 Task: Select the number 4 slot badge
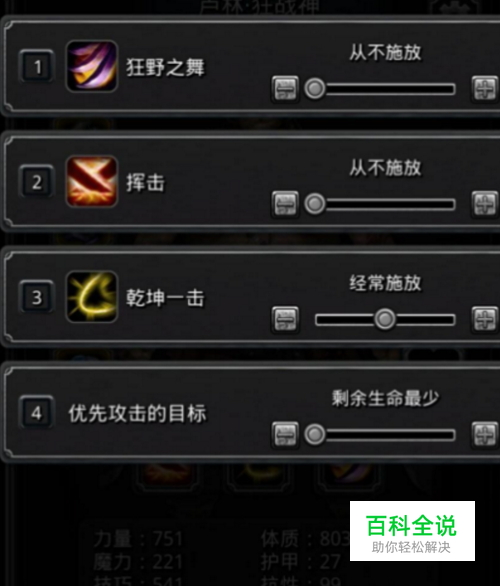click(x=37, y=413)
